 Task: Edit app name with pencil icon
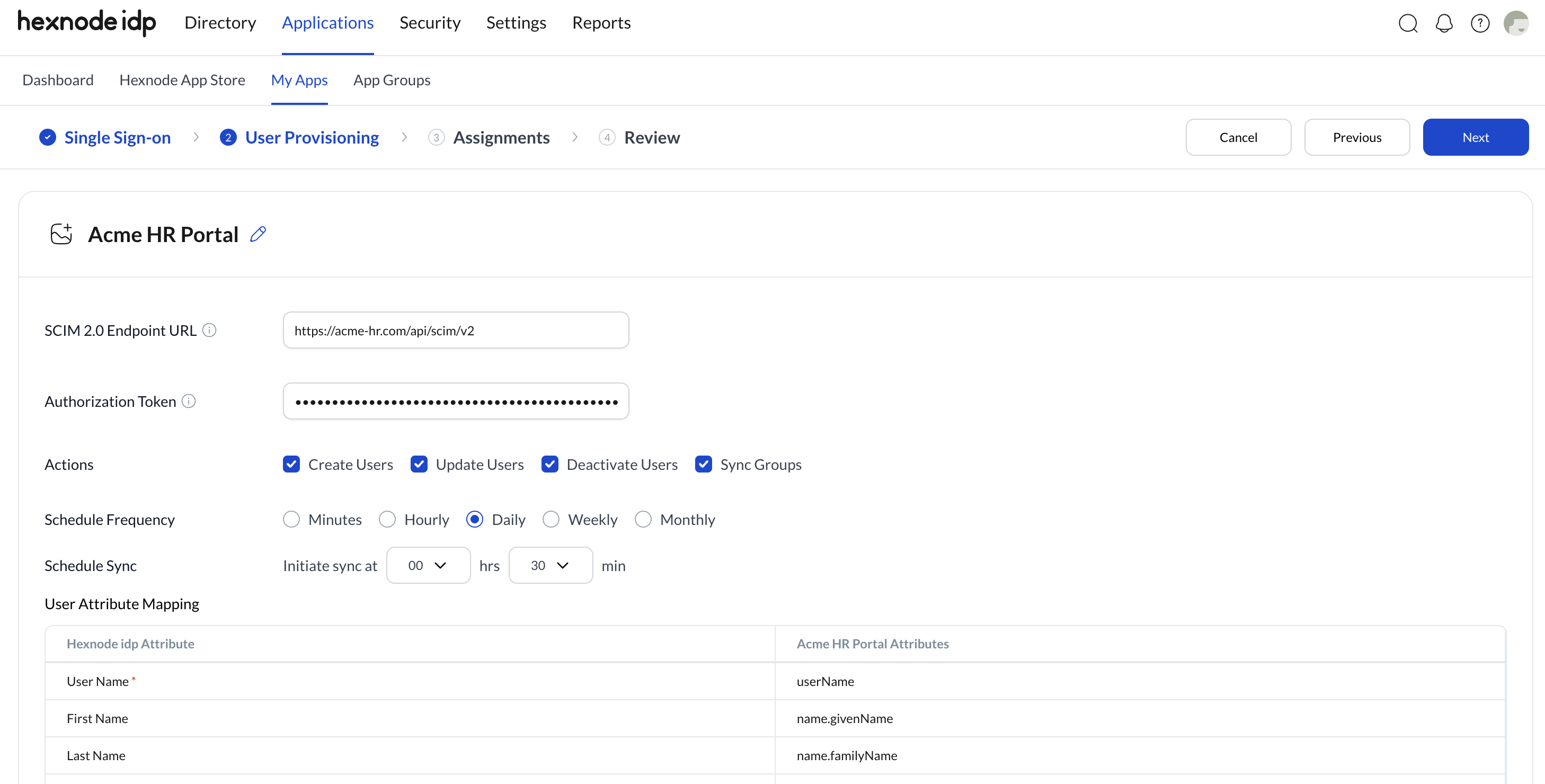coord(258,234)
